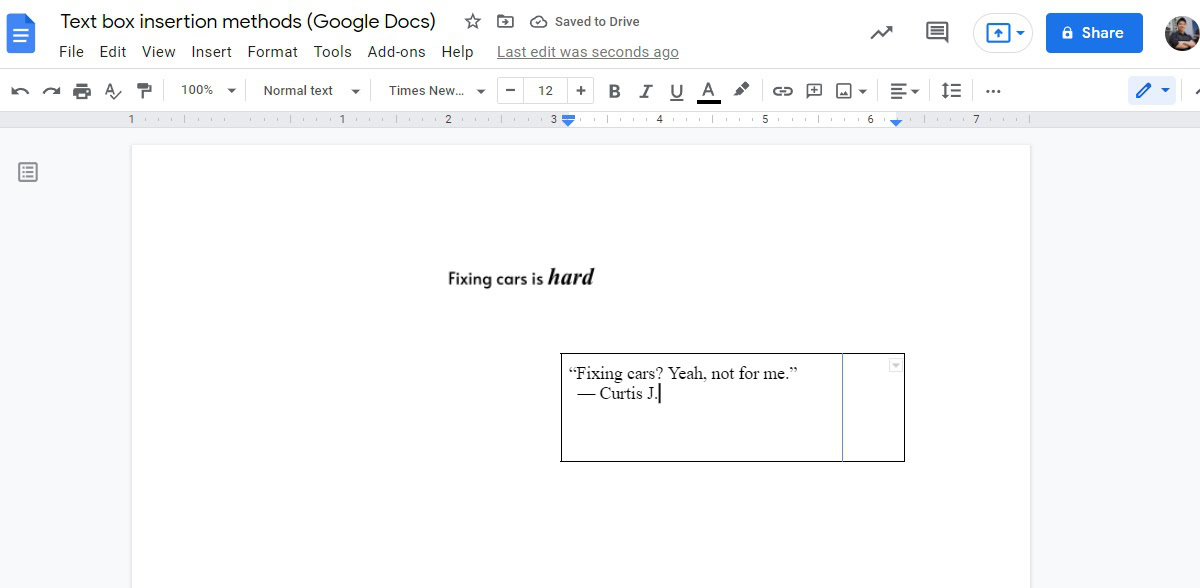The height and width of the screenshot is (588, 1200).
Task: Open the Insert menu
Action: 211,52
